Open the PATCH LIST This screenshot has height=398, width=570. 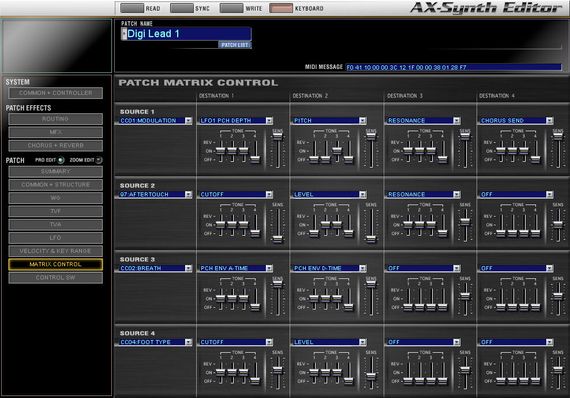coord(235,45)
